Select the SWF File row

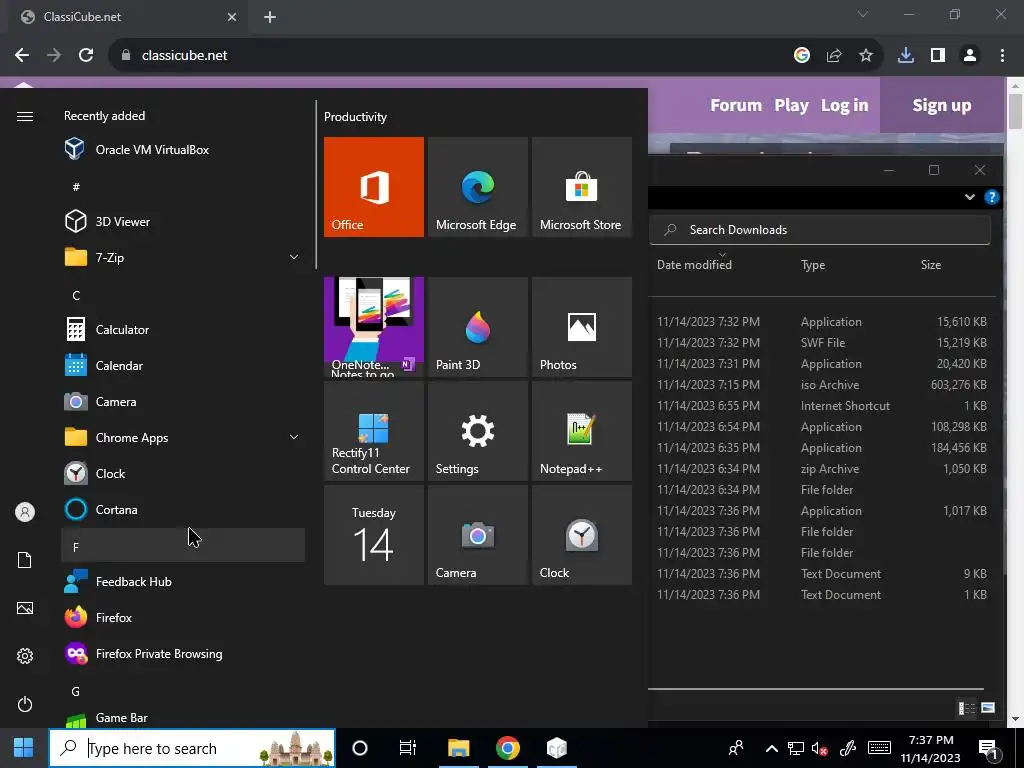pyautogui.click(x=822, y=343)
